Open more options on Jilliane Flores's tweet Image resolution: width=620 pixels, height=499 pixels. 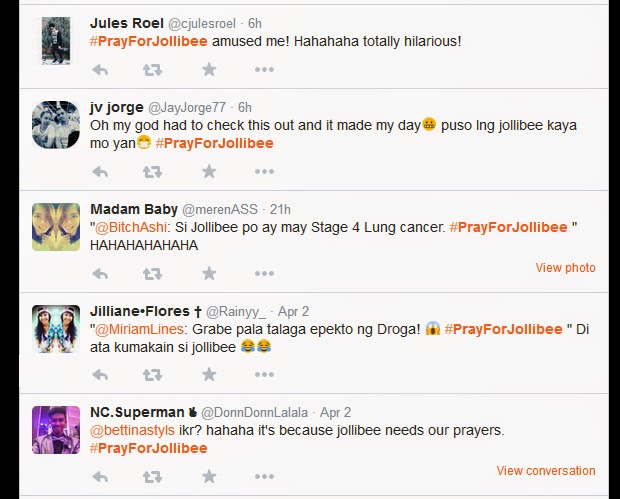264,374
